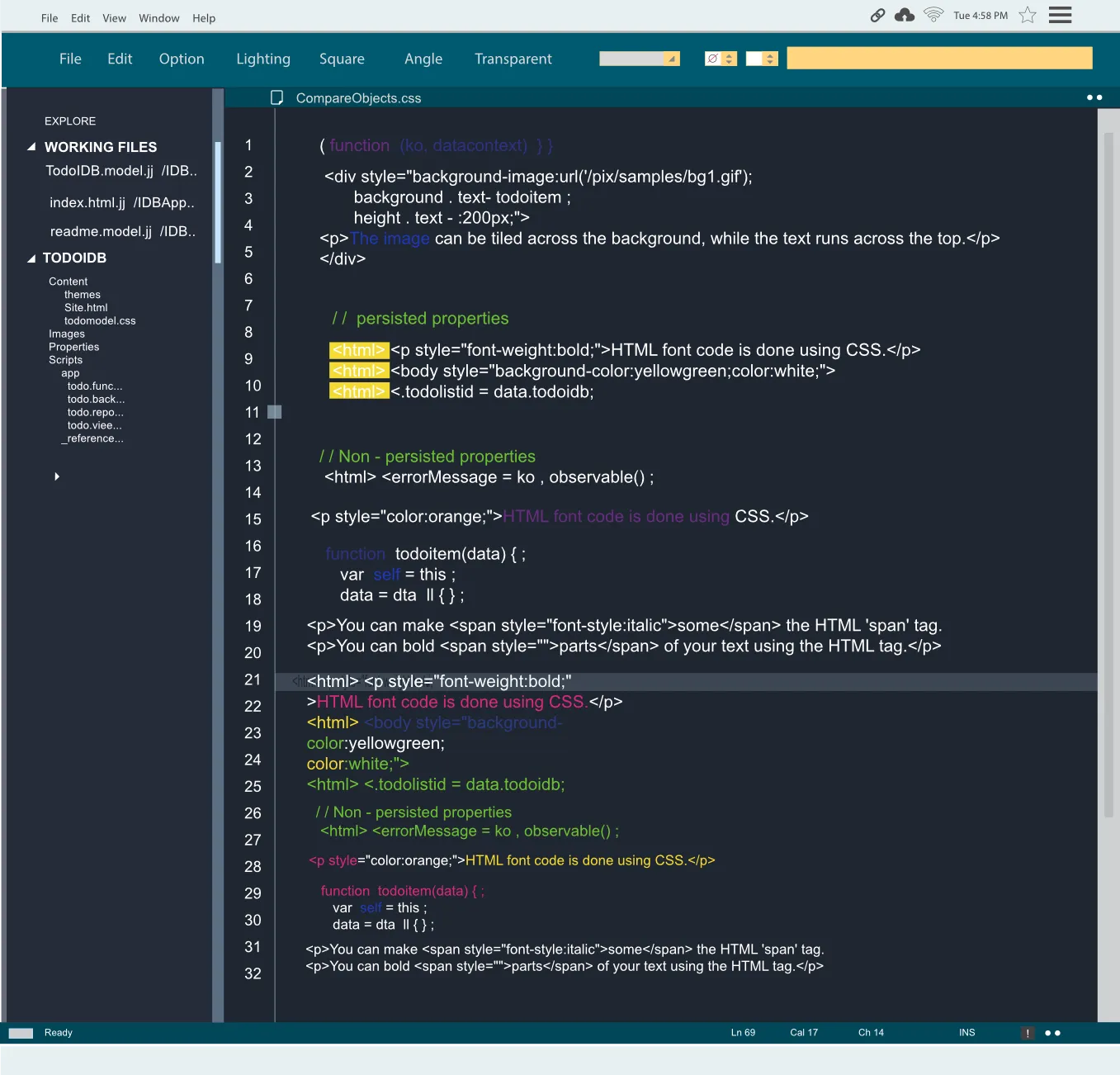Open the Edit menu in the teal toolbar
This screenshot has width=1120, height=1075.
120,59
